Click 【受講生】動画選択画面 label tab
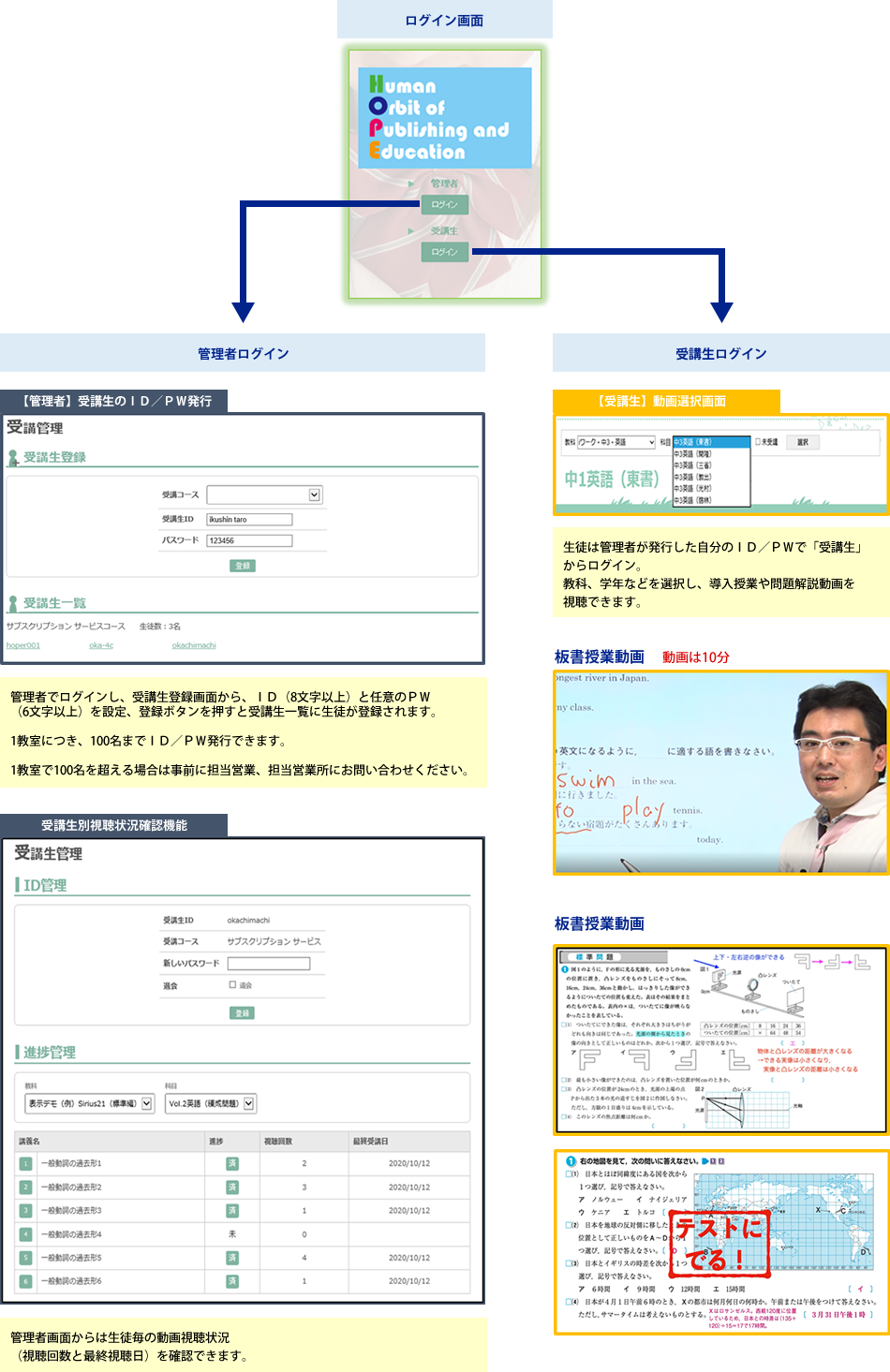Screen dimensions: 890x1372 [x=666, y=401]
